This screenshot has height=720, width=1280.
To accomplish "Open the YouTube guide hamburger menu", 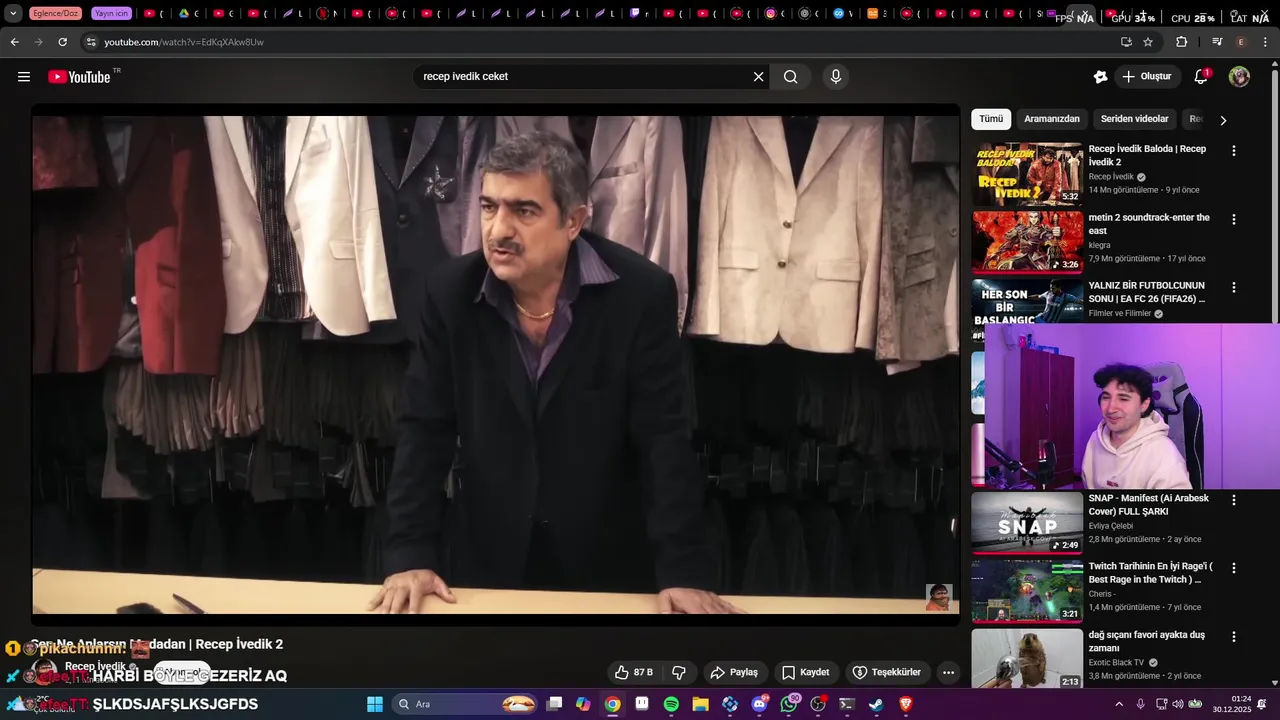I will (x=24, y=77).
